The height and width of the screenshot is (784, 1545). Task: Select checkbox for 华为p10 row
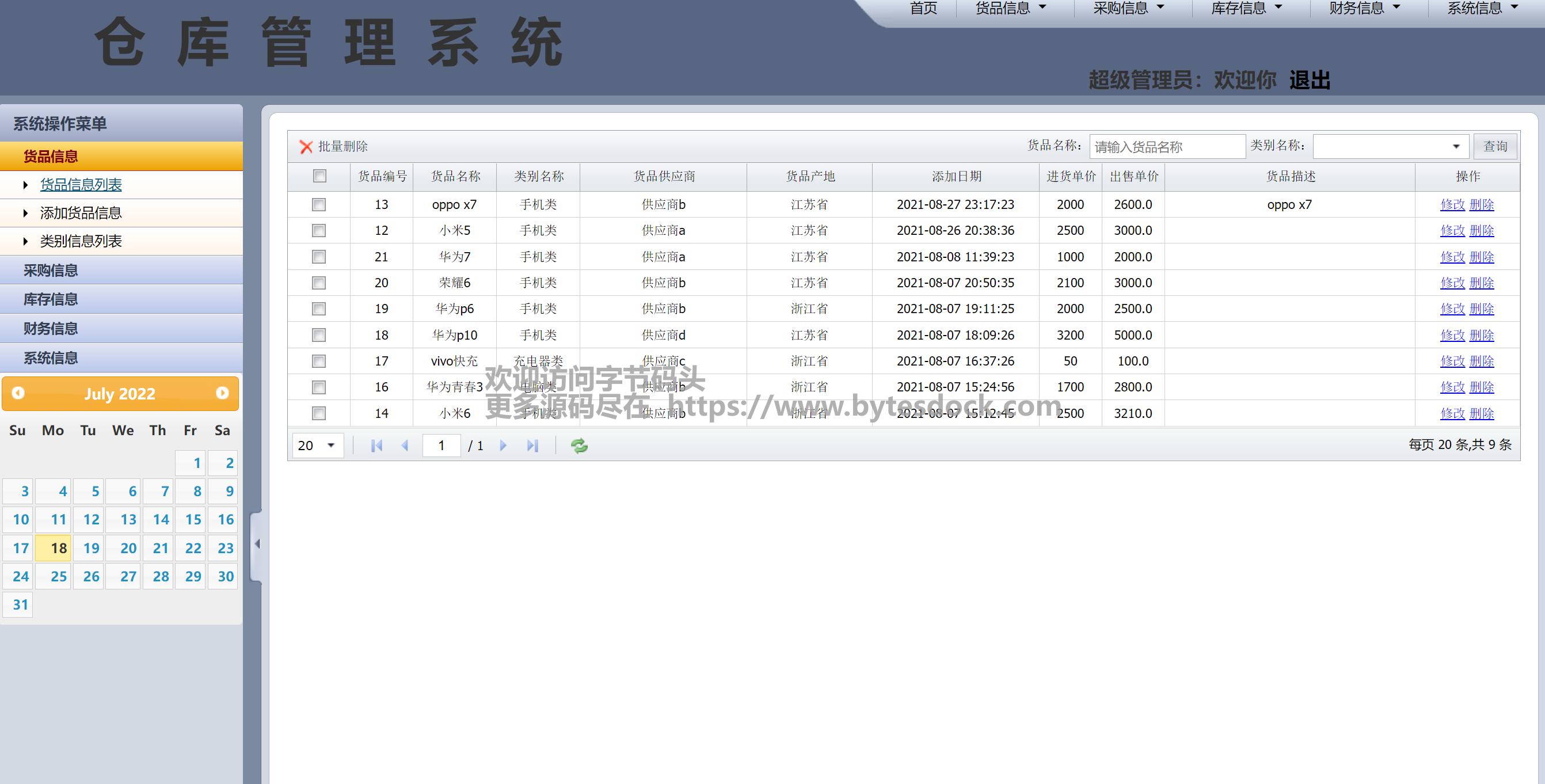(x=319, y=336)
